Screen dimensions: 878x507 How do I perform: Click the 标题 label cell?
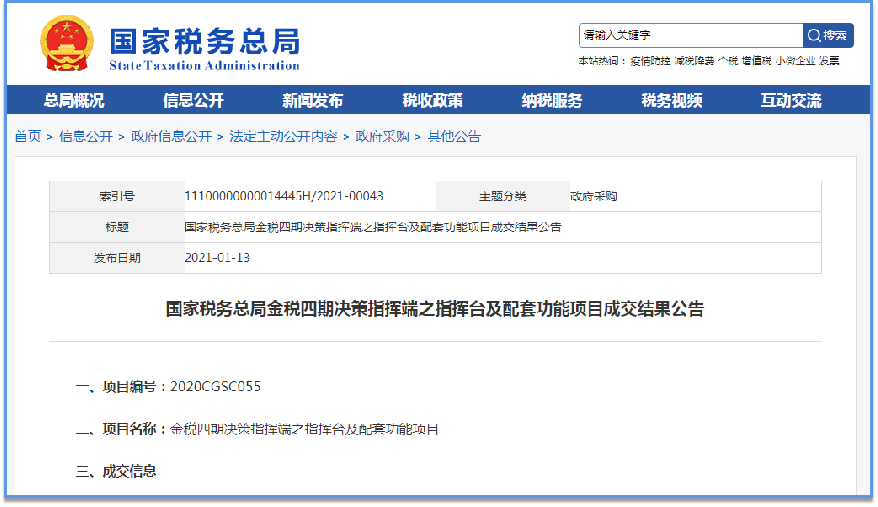[117, 227]
